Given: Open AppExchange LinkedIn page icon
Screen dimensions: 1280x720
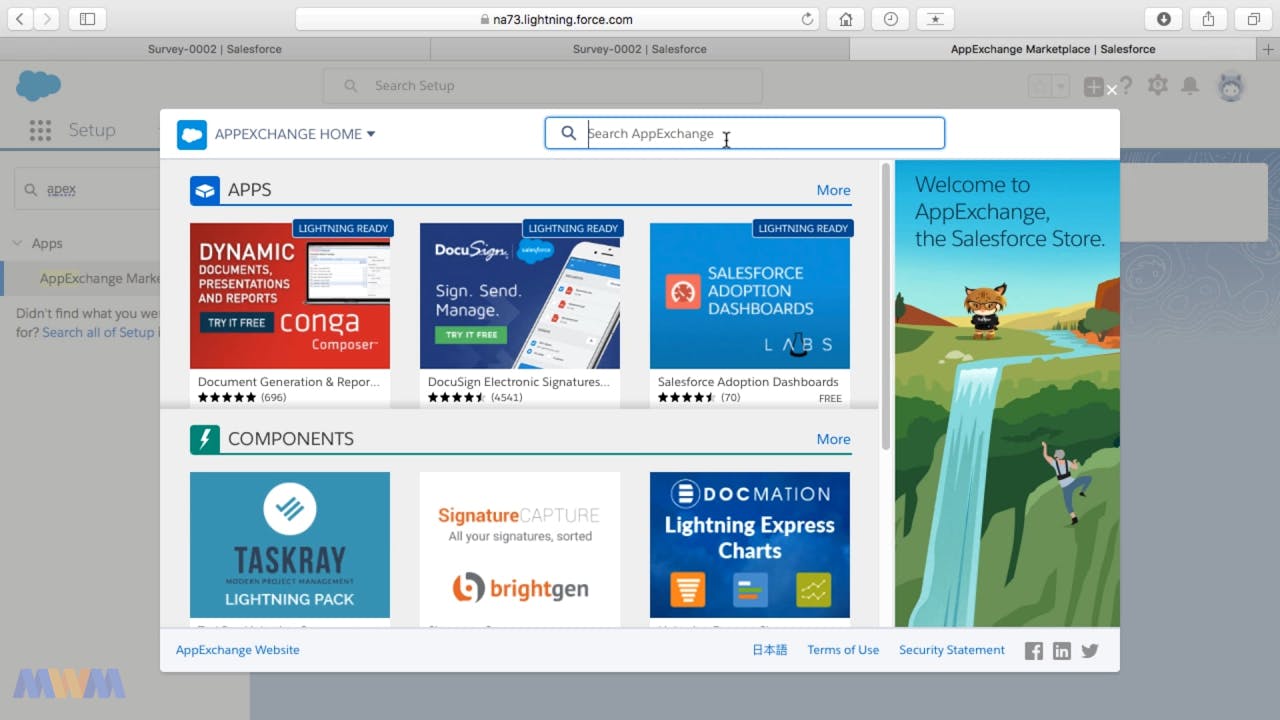Looking at the screenshot, I should (x=1062, y=651).
